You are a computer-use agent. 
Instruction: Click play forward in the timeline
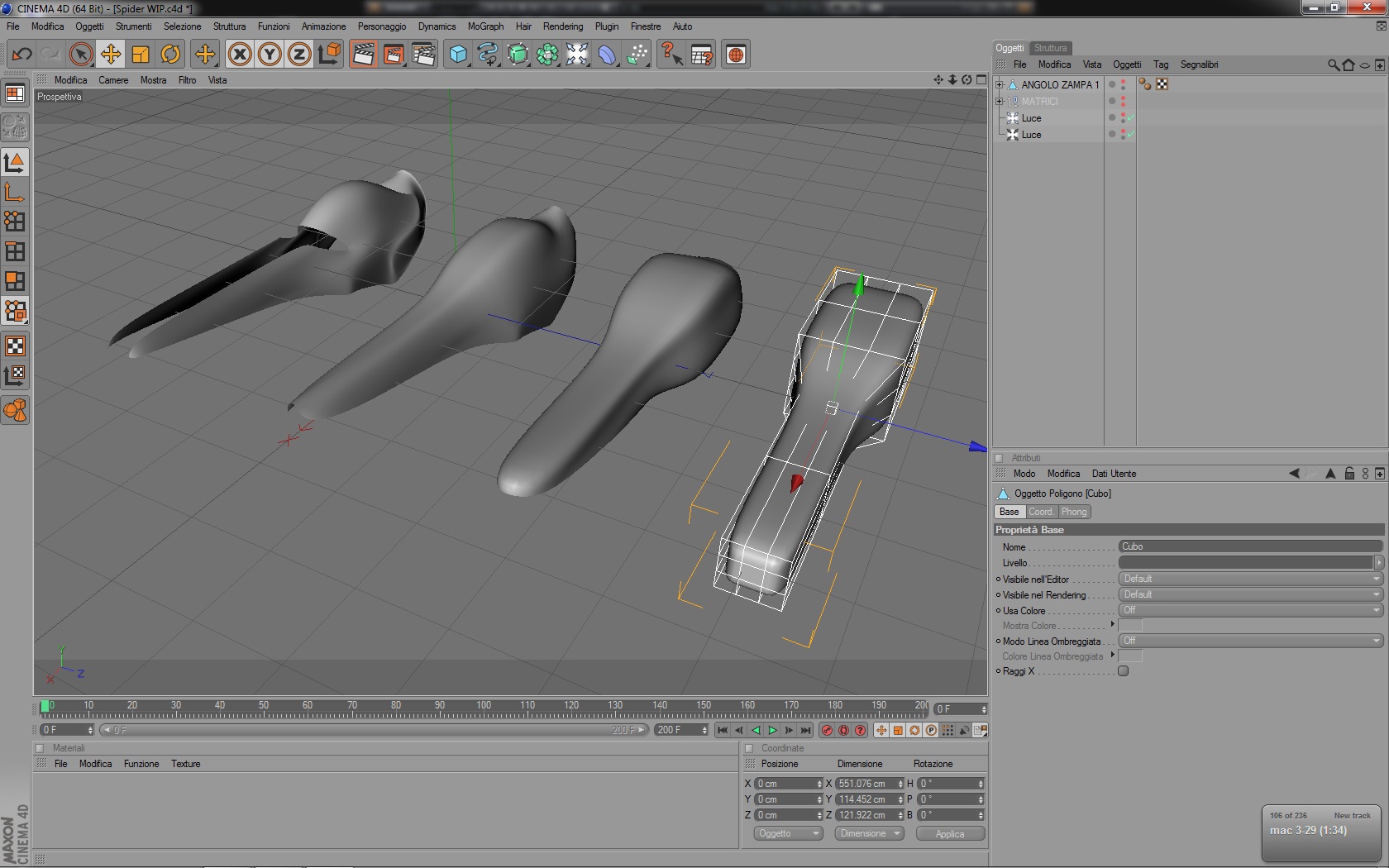click(772, 730)
